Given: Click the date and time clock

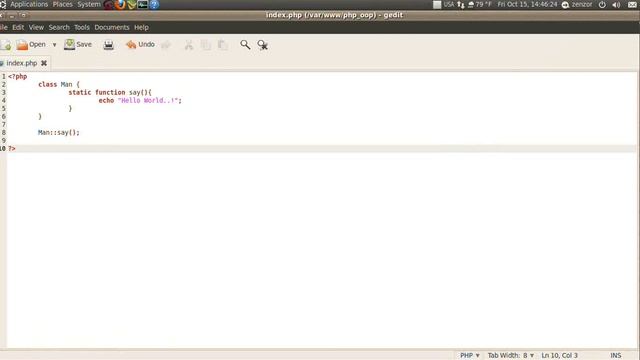Looking at the screenshot, I should [527, 4].
